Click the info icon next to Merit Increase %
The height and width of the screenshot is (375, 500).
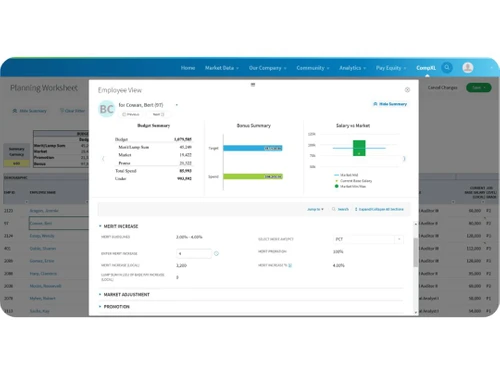tap(290, 265)
